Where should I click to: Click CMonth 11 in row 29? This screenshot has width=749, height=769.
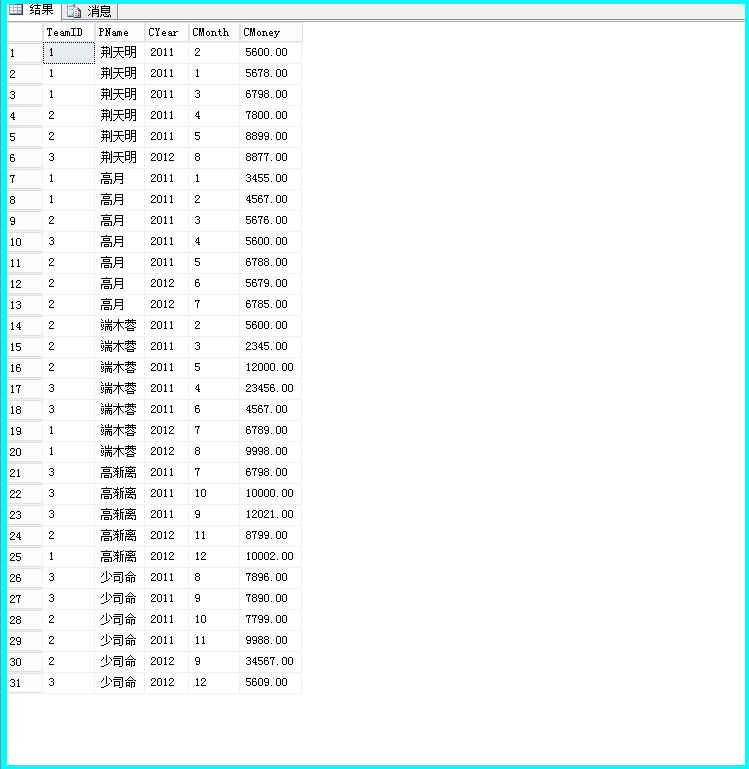[x=201, y=641]
